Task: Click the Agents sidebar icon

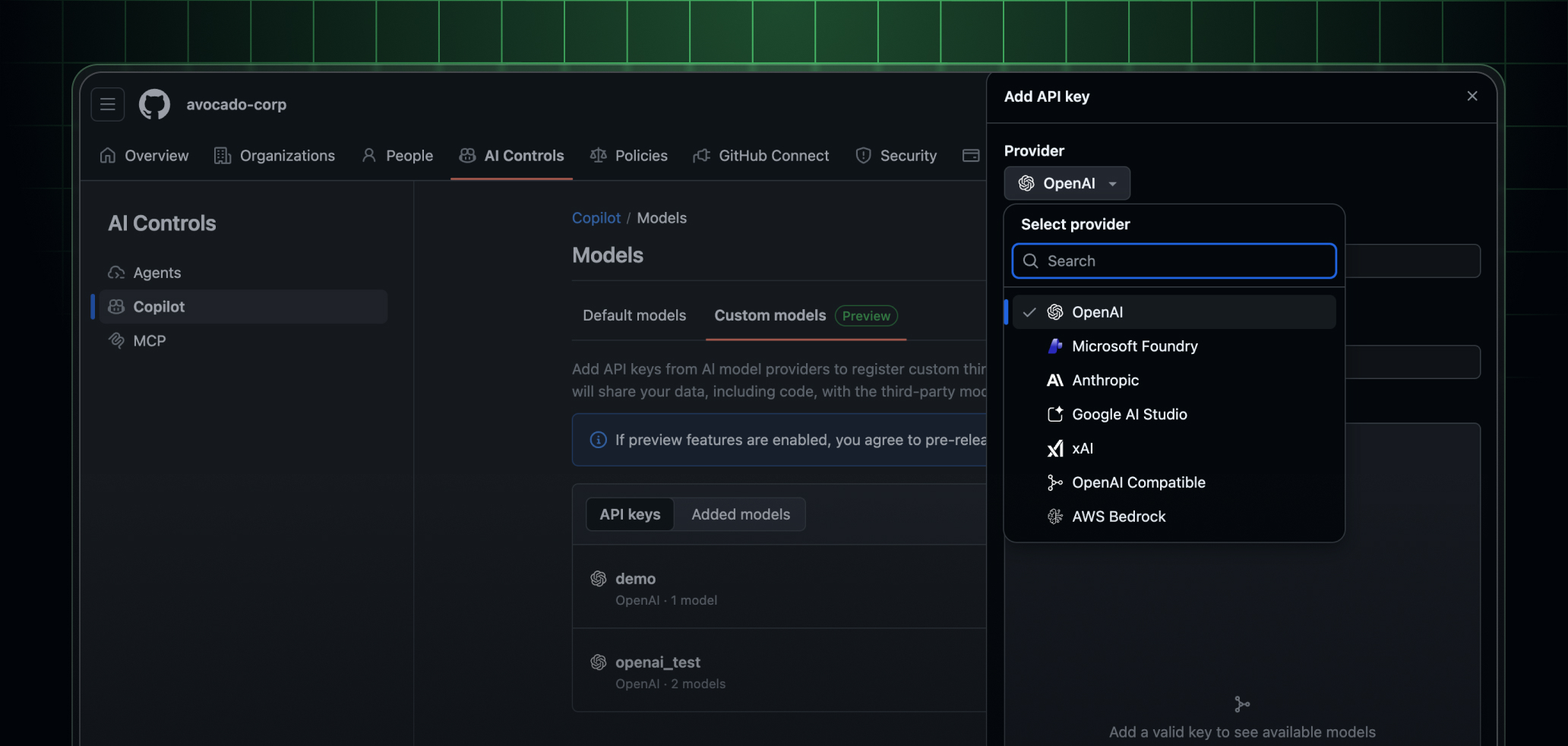Action: pos(117,273)
